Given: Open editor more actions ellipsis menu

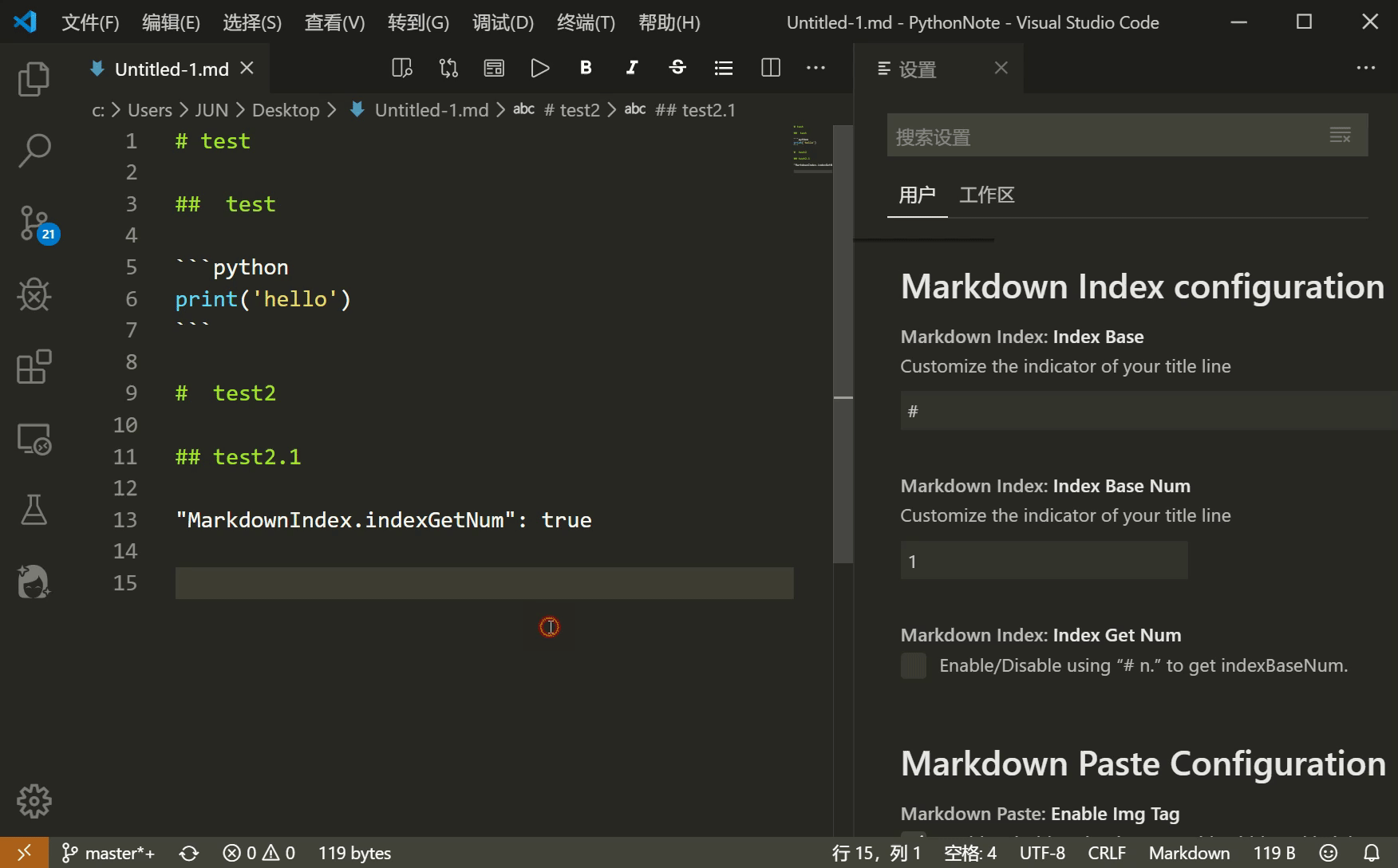Looking at the screenshot, I should tap(815, 68).
